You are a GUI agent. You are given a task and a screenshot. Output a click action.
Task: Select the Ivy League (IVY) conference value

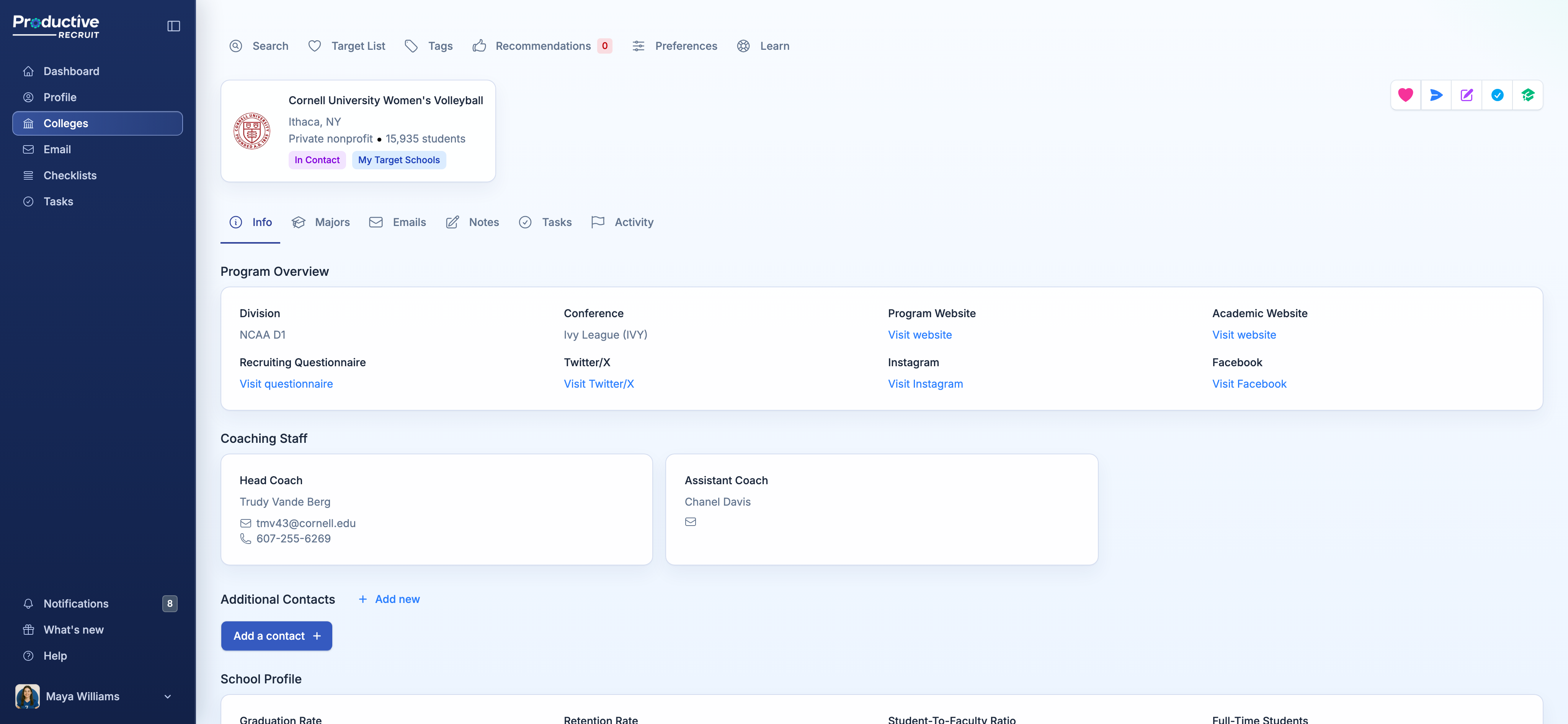606,335
